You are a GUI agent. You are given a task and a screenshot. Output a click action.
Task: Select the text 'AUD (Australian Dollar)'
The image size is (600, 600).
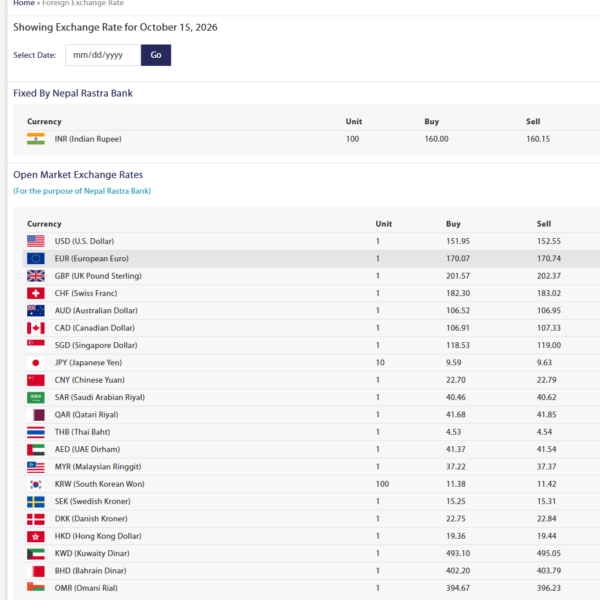tap(96, 310)
